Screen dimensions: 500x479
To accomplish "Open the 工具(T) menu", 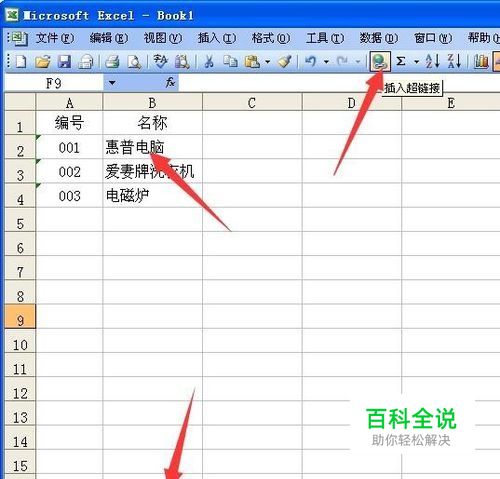I will tap(325, 38).
